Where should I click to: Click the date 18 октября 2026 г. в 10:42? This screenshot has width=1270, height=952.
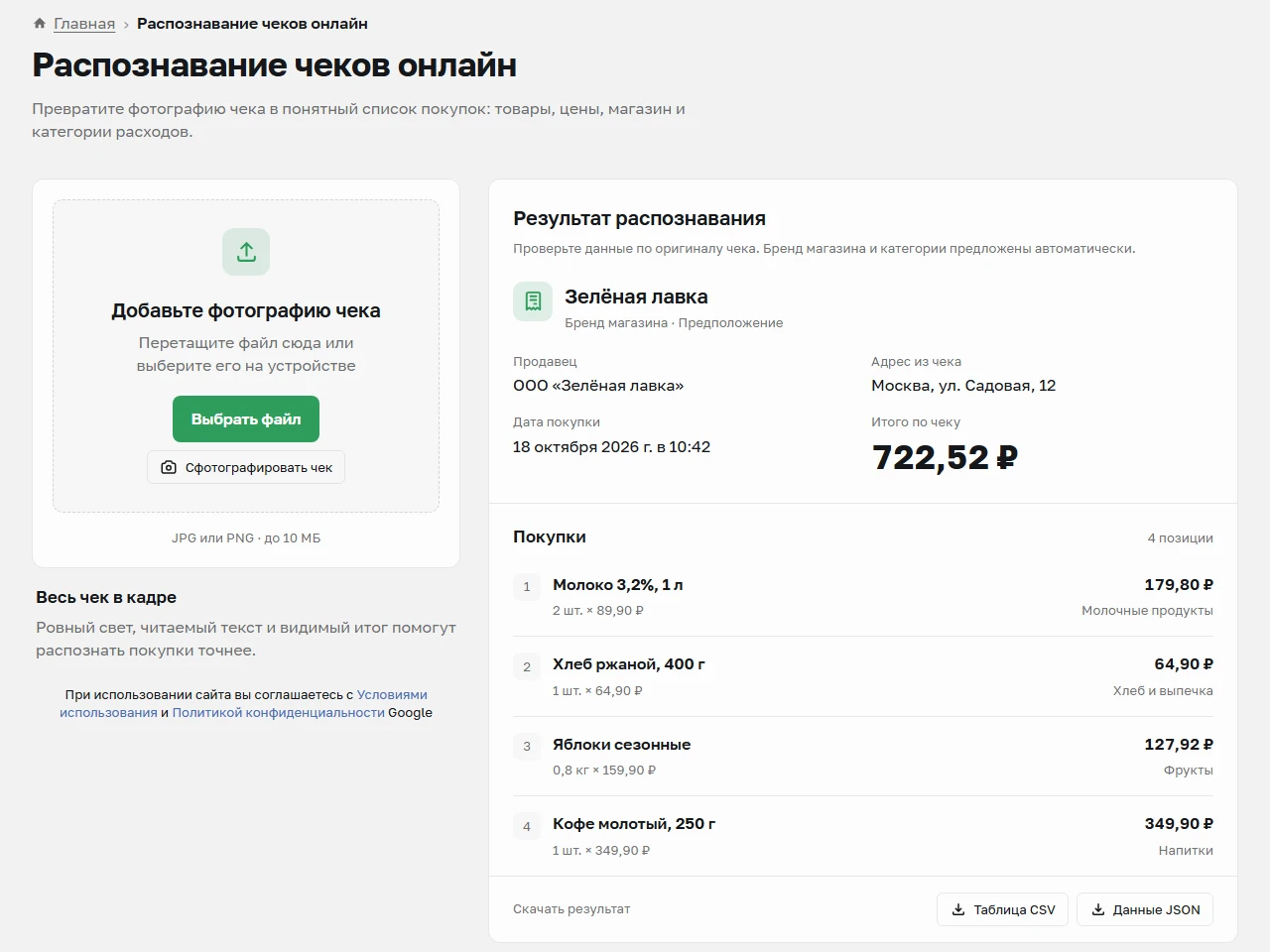[x=611, y=447]
